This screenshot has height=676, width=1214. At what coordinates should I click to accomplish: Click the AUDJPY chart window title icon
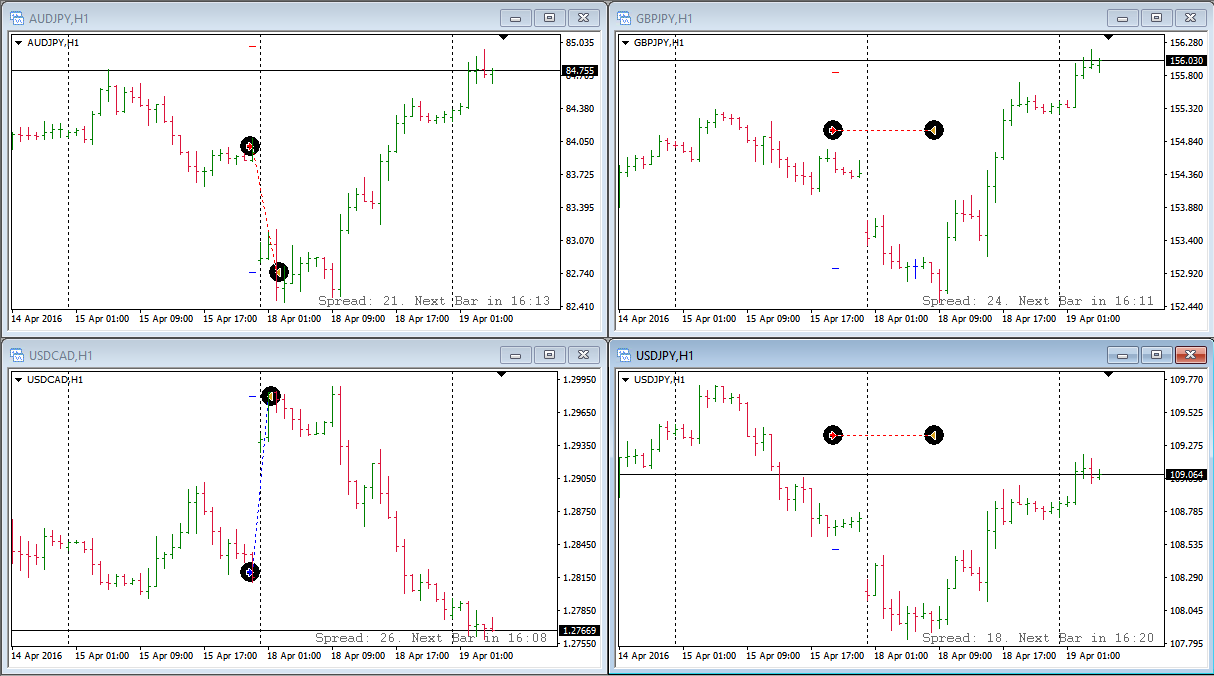point(17,18)
